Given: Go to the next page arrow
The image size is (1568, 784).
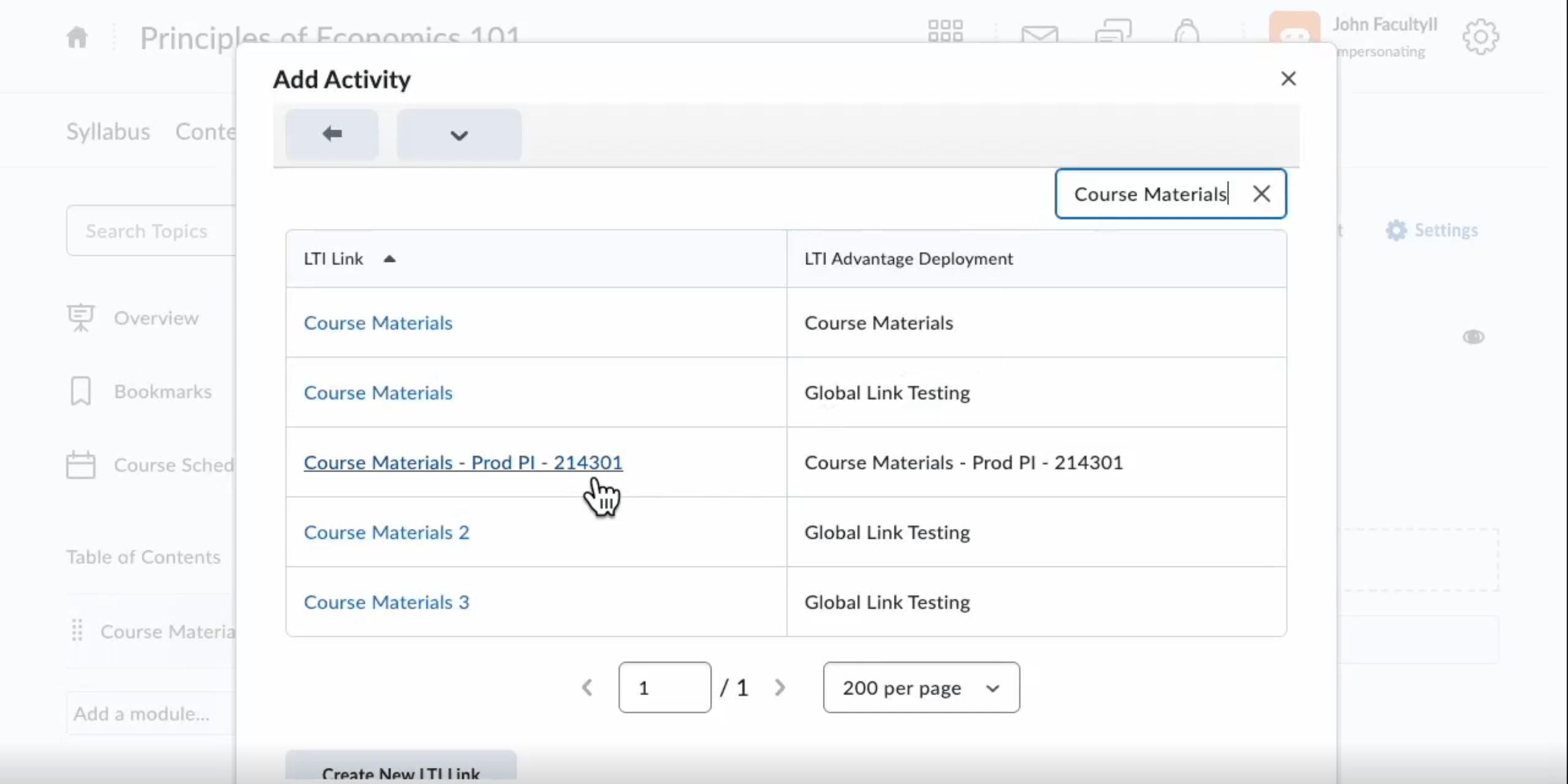Looking at the screenshot, I should click(x=779, y=687).
